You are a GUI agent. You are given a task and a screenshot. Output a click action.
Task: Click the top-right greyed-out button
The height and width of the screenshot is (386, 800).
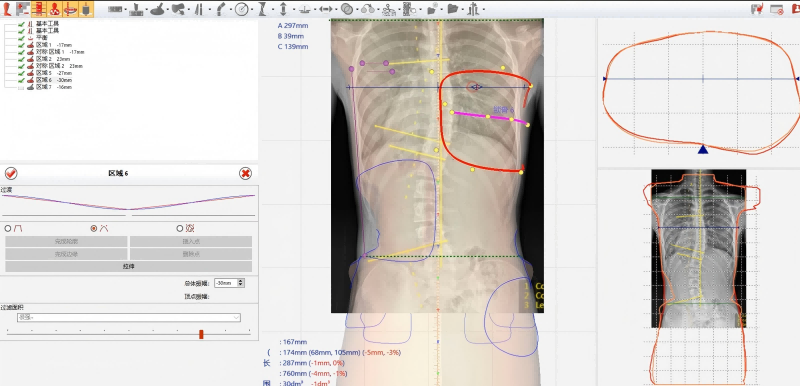[x=191, y=241]
